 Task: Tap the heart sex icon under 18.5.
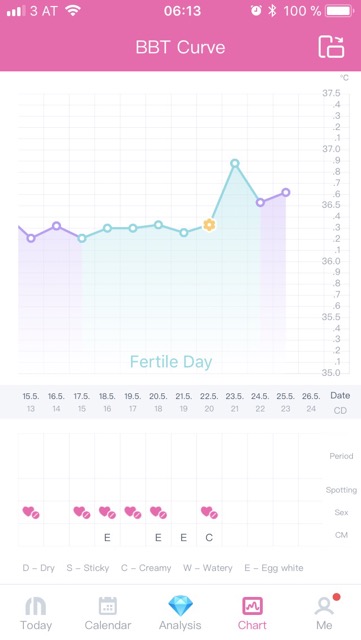(107, 512)
